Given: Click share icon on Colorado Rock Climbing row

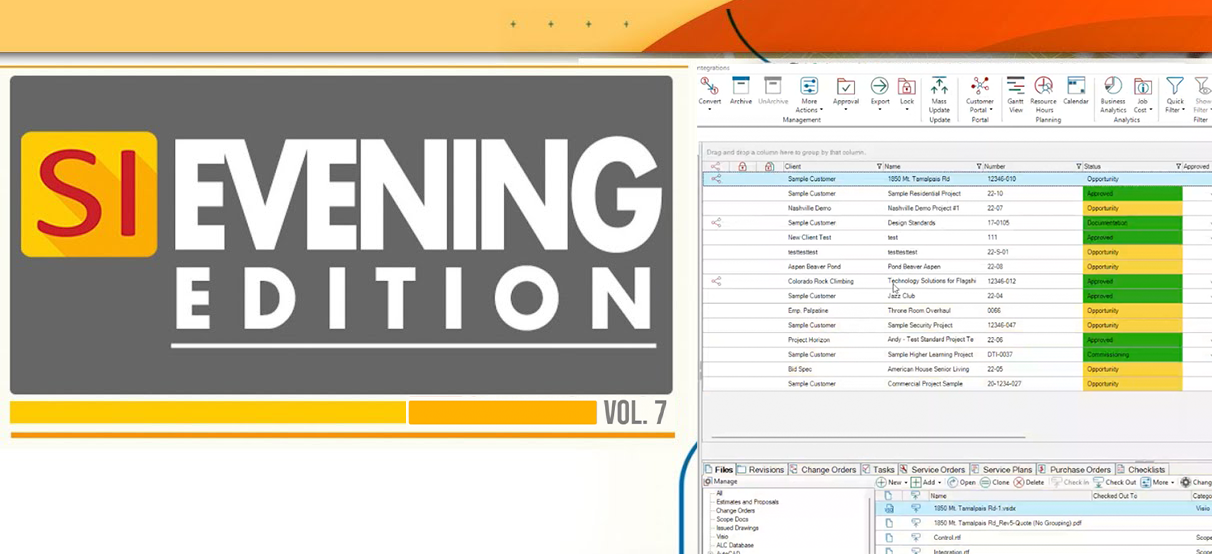Looking at the screenshot, I should [x=716, y=281].
